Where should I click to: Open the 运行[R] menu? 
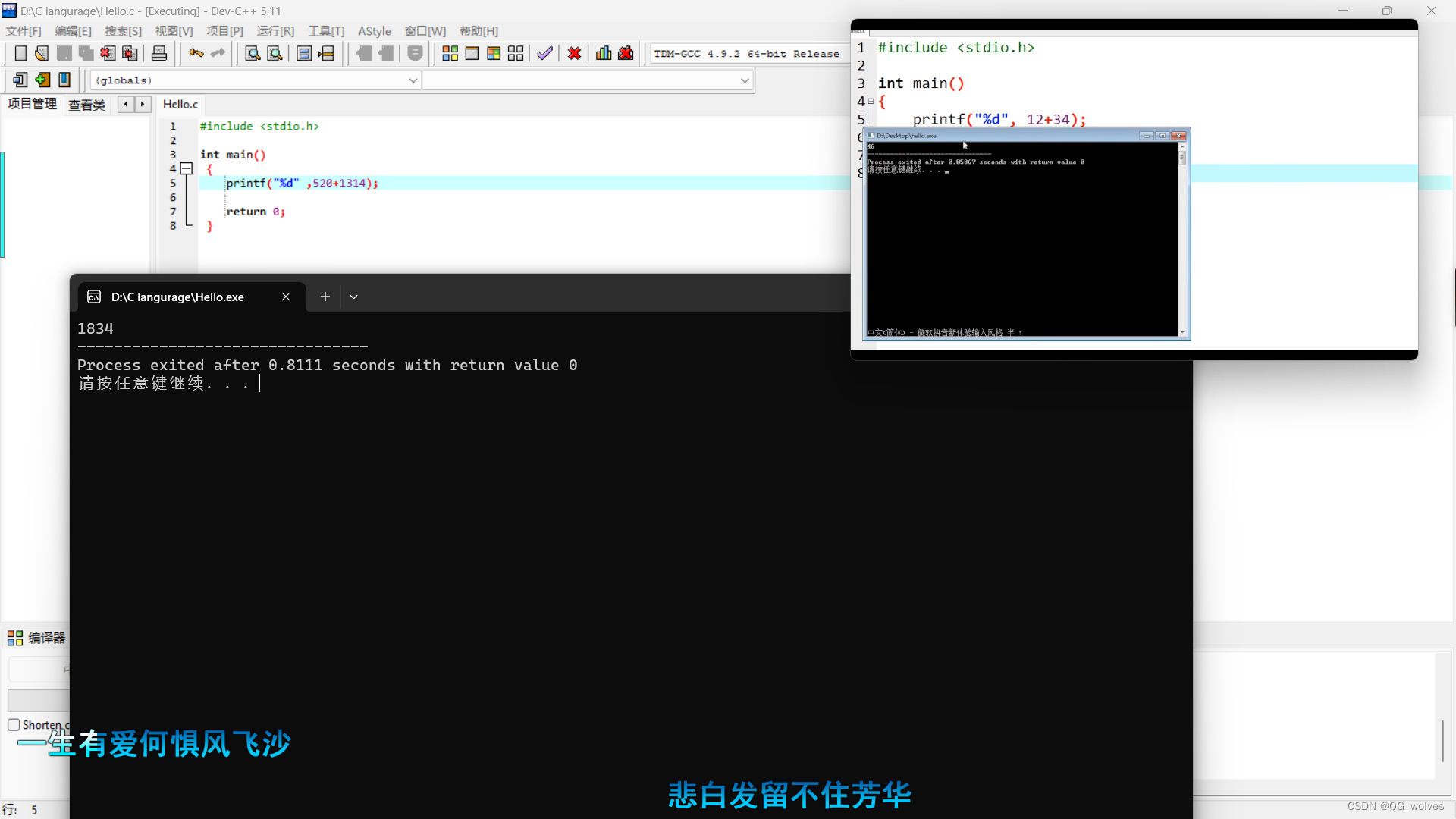pos(275,31)
